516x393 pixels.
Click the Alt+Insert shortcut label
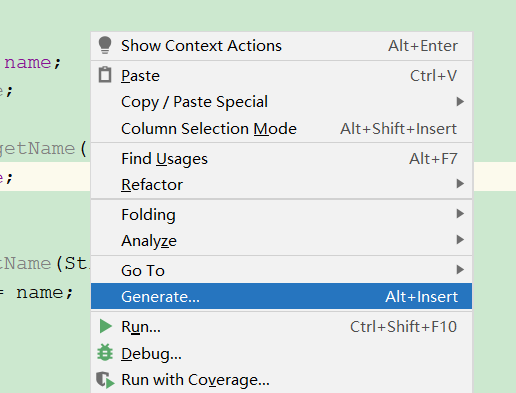click(421, 297)
